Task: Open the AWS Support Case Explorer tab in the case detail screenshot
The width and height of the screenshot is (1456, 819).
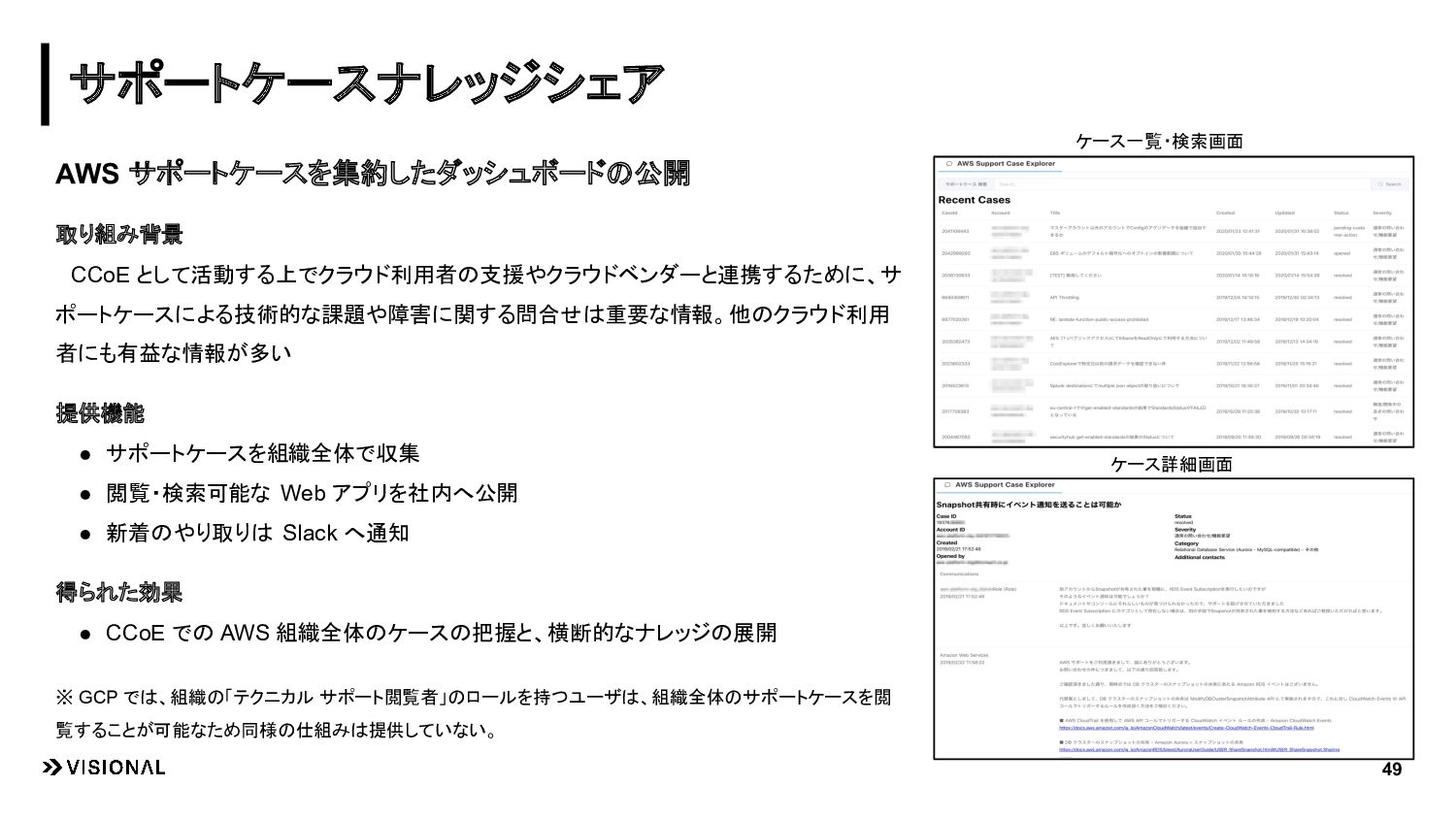Action: point(999,484)
